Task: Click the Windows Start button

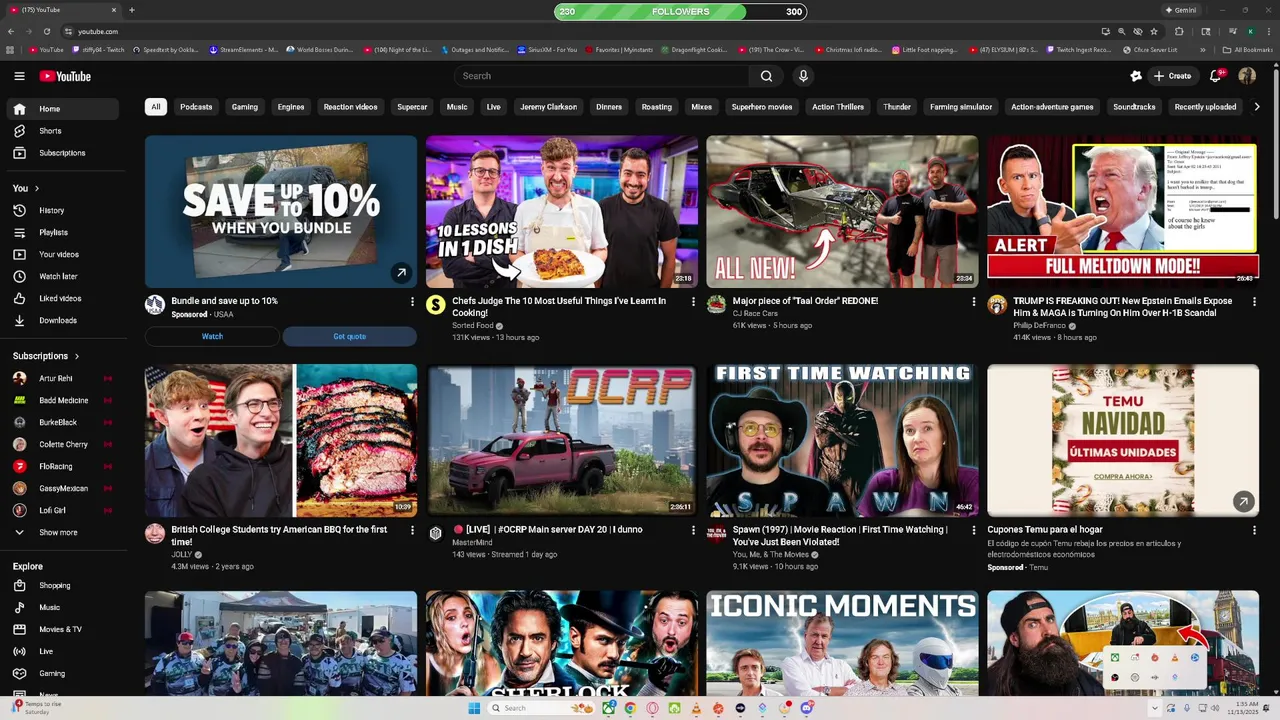Action: [x=474, y=708]
